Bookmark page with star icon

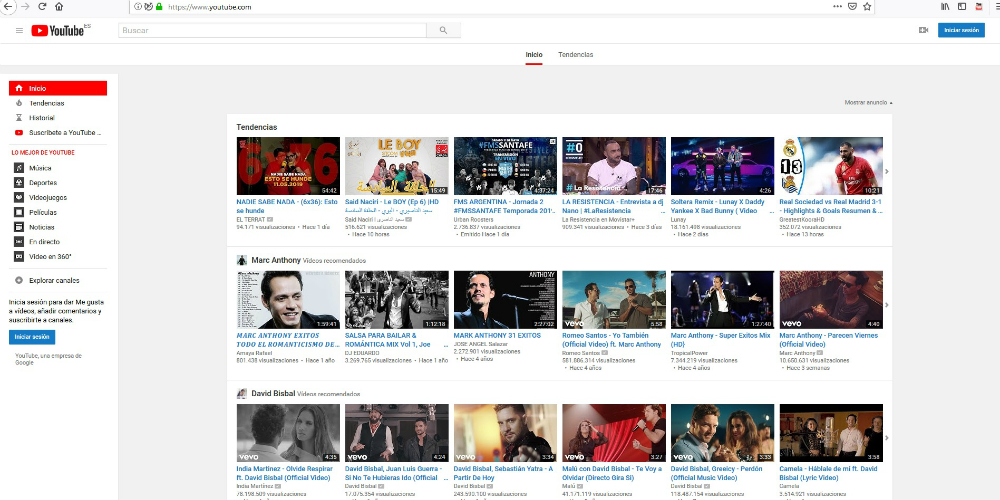[x=867, y=6]
